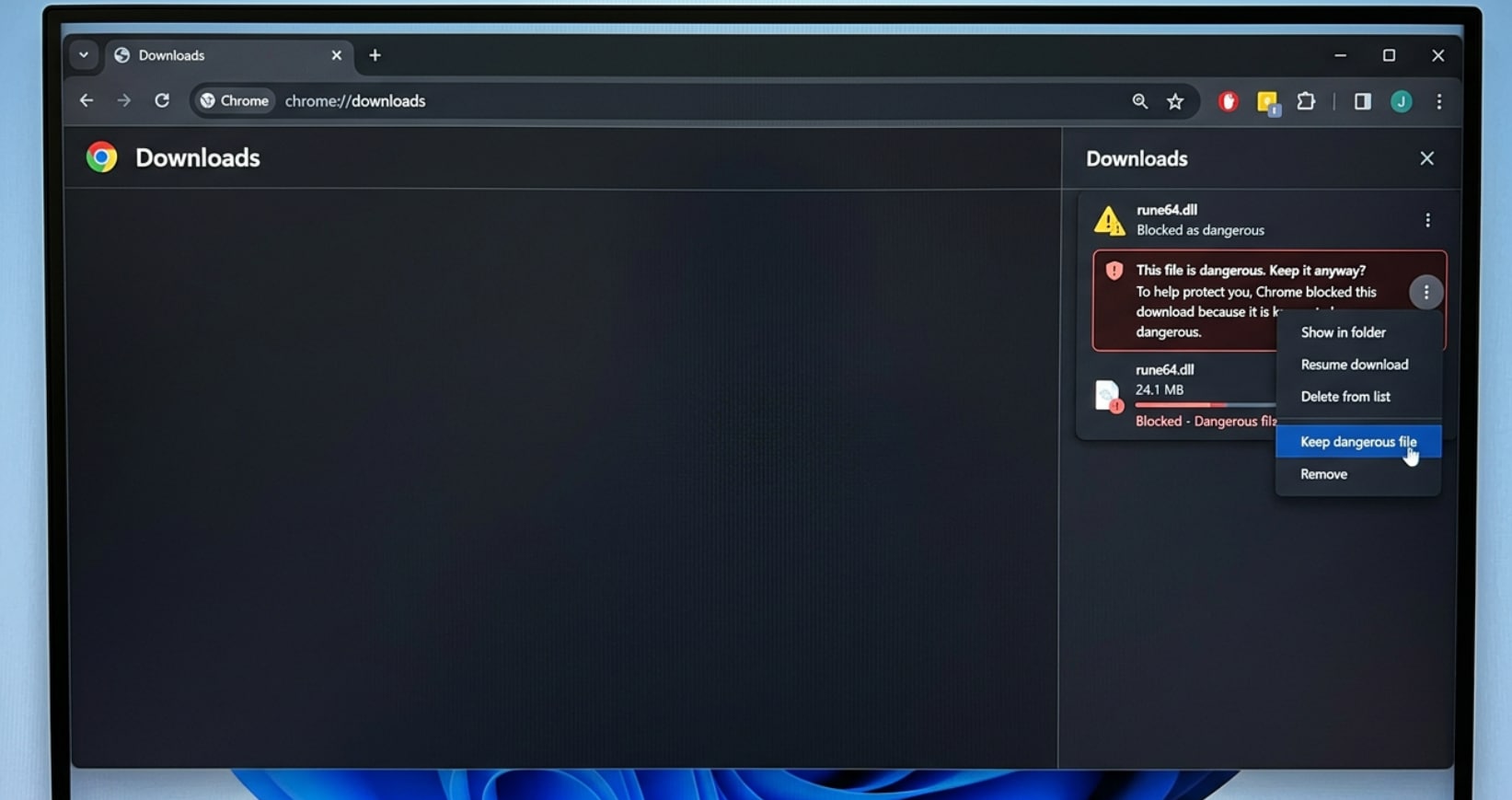1512x800 pixels.
Task: Open the yellow notes extension icon
Action: click(x=1268, y=102)
